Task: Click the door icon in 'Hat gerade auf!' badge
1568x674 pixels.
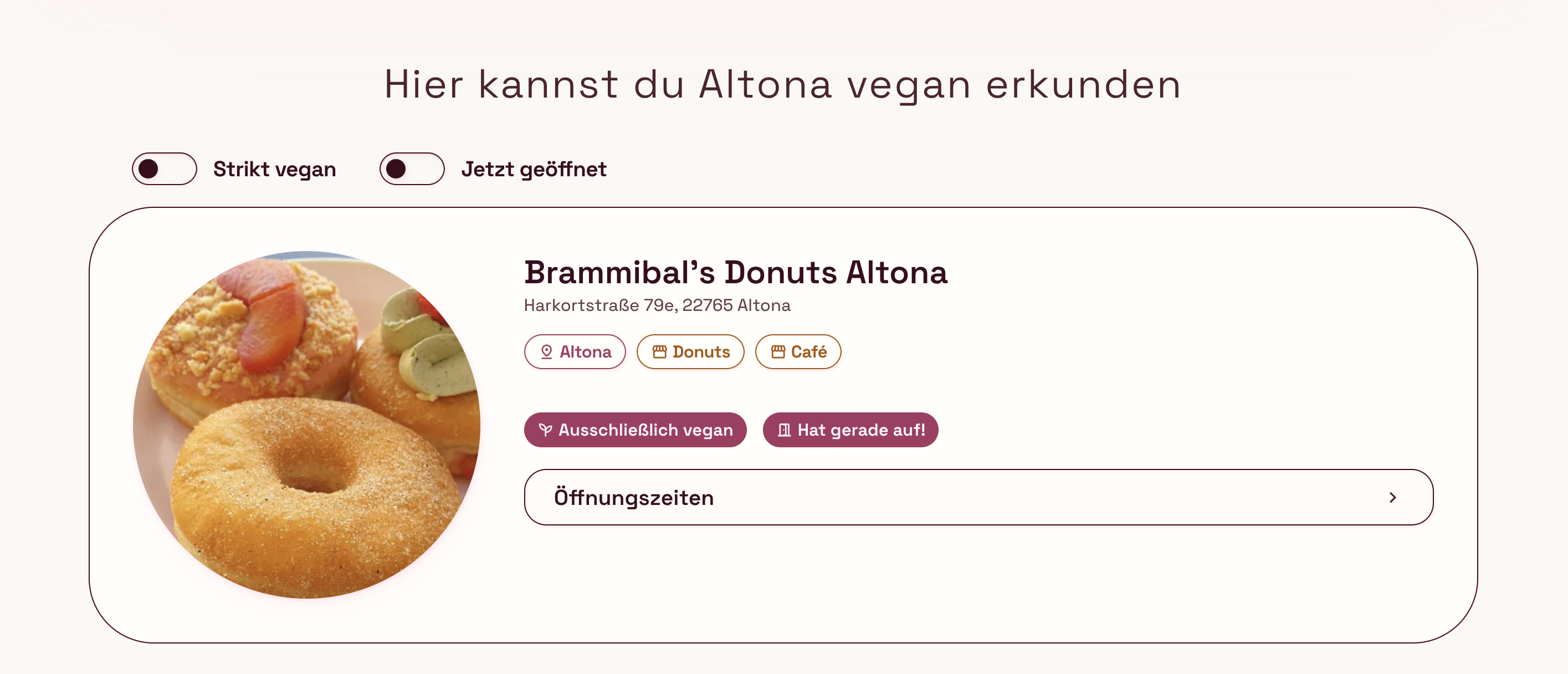Action: coord(784,430)
